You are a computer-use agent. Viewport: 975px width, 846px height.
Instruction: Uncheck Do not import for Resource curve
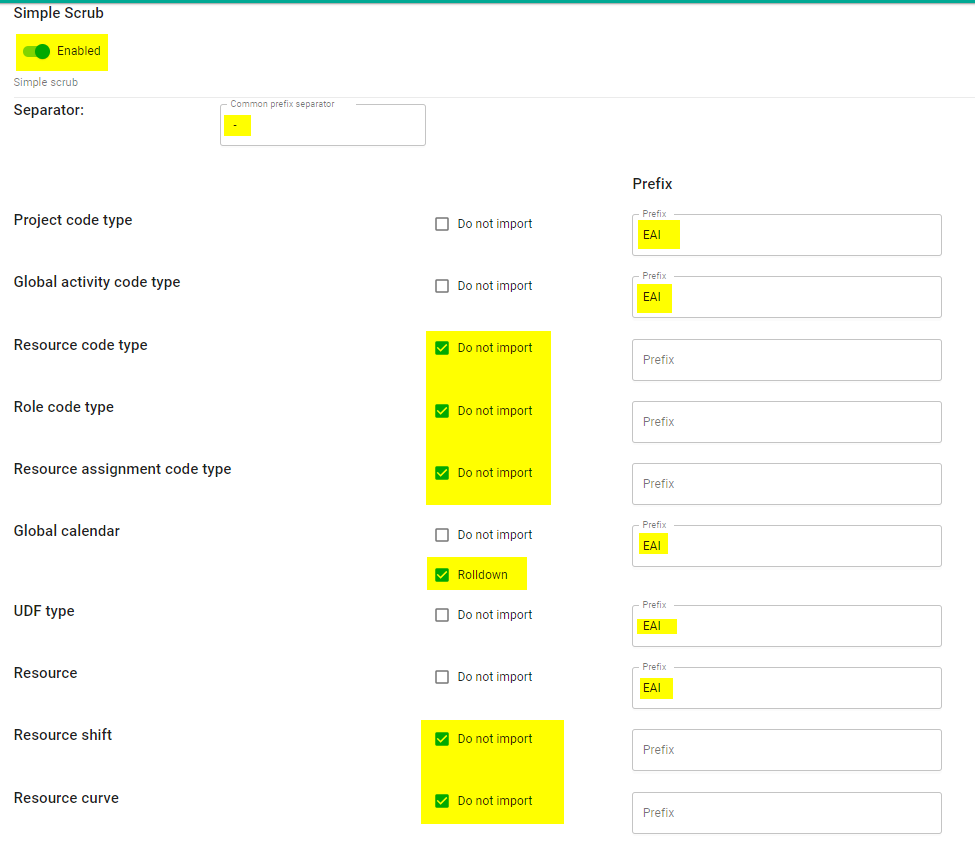(x=442, y=801)
